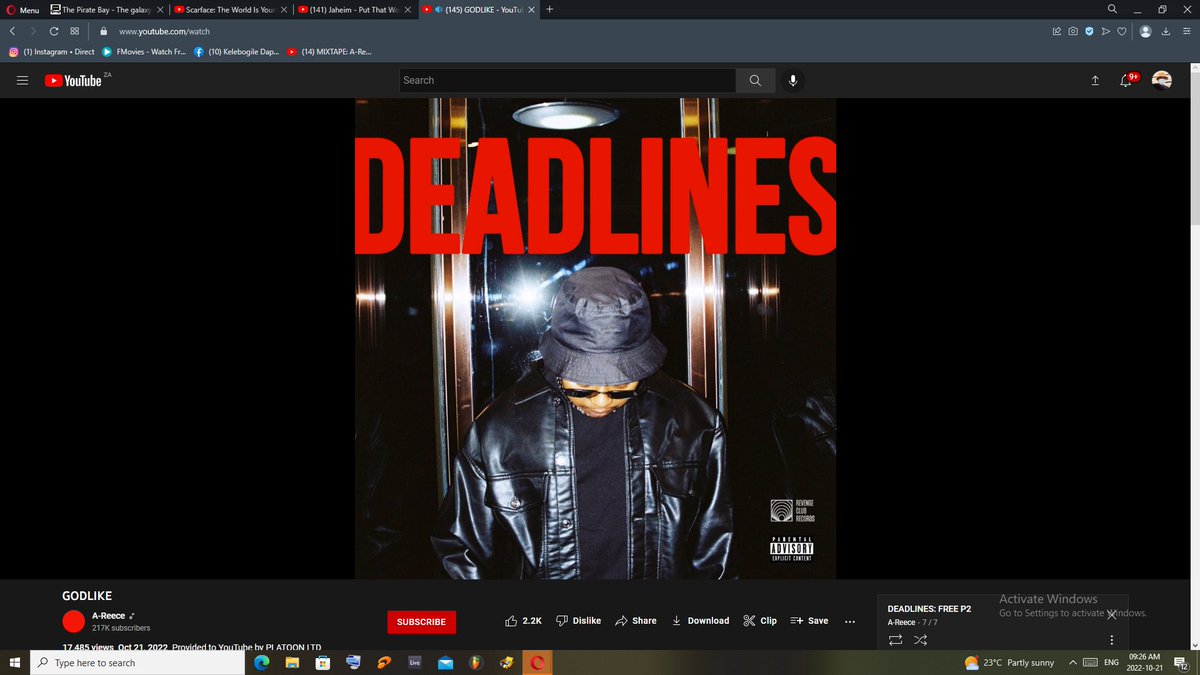Open MIXTAPE: A-Re... bookmark
The width and height of the screenshot is (1200, 675).
point(329,51)
